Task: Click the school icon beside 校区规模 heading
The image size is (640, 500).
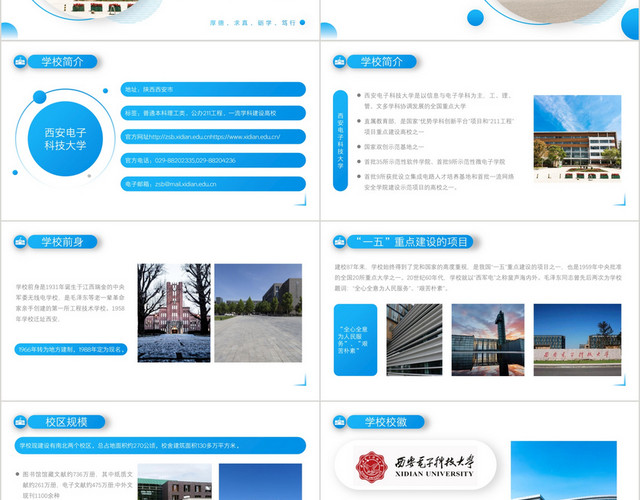Action: [x=20, y=422]
